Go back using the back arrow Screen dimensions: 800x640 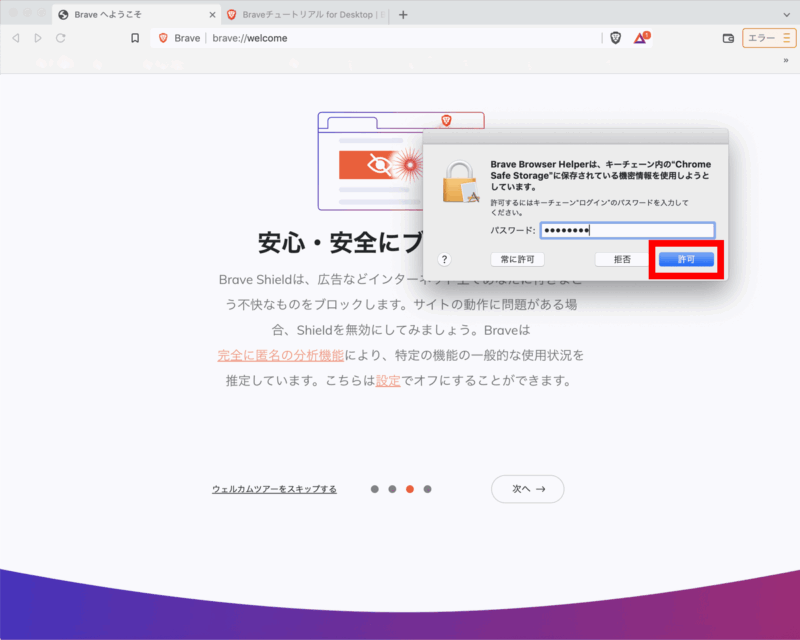pyautogui.click(x=15, y=38)
